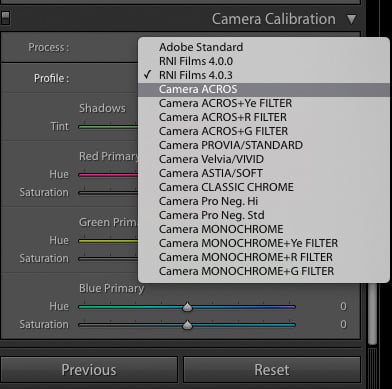This screenshot has height=389, width=392.
Task: Click the Previous button
Action: click(x=89, y=370)
